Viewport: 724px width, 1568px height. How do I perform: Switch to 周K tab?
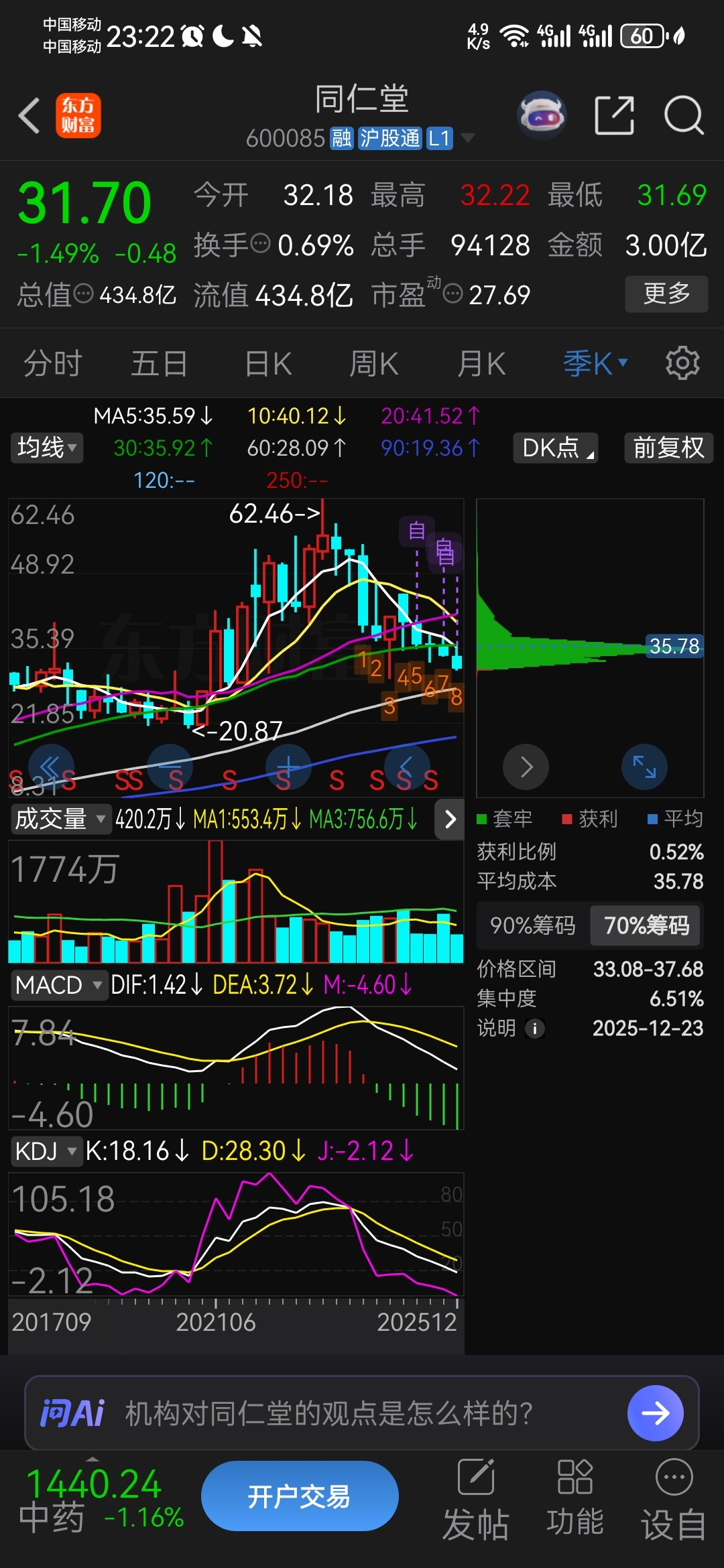click(x=374, y=364)
